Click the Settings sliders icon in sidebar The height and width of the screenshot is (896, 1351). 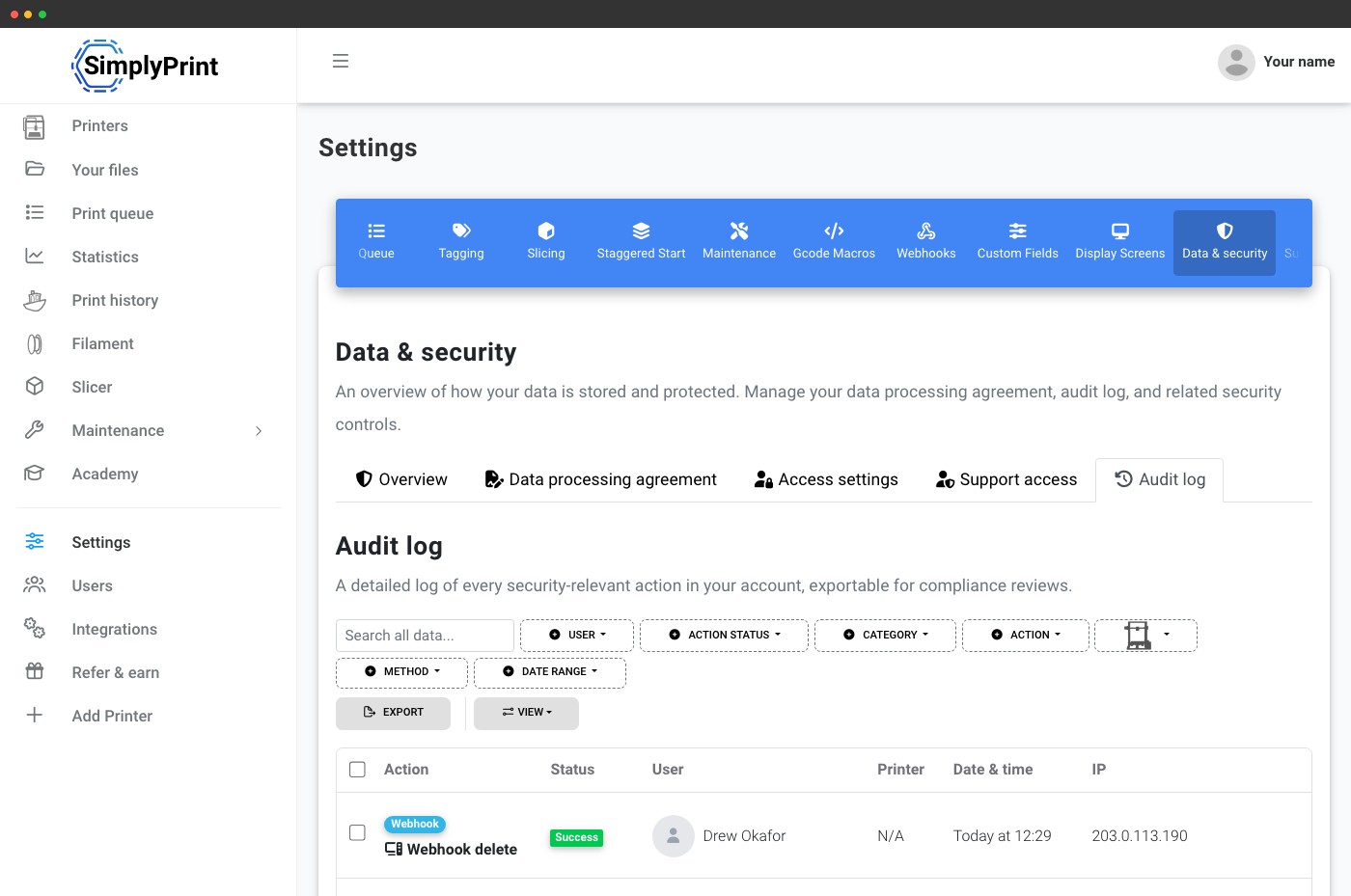(35, 541)
